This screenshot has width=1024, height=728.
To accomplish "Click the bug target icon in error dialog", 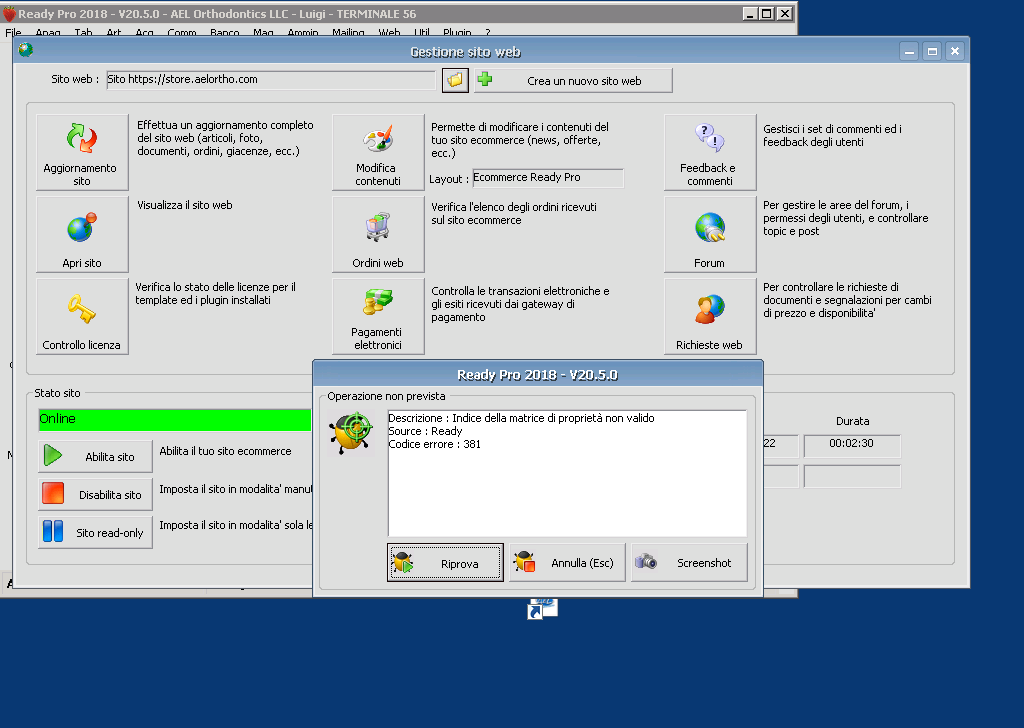I will tap(351, 432).
